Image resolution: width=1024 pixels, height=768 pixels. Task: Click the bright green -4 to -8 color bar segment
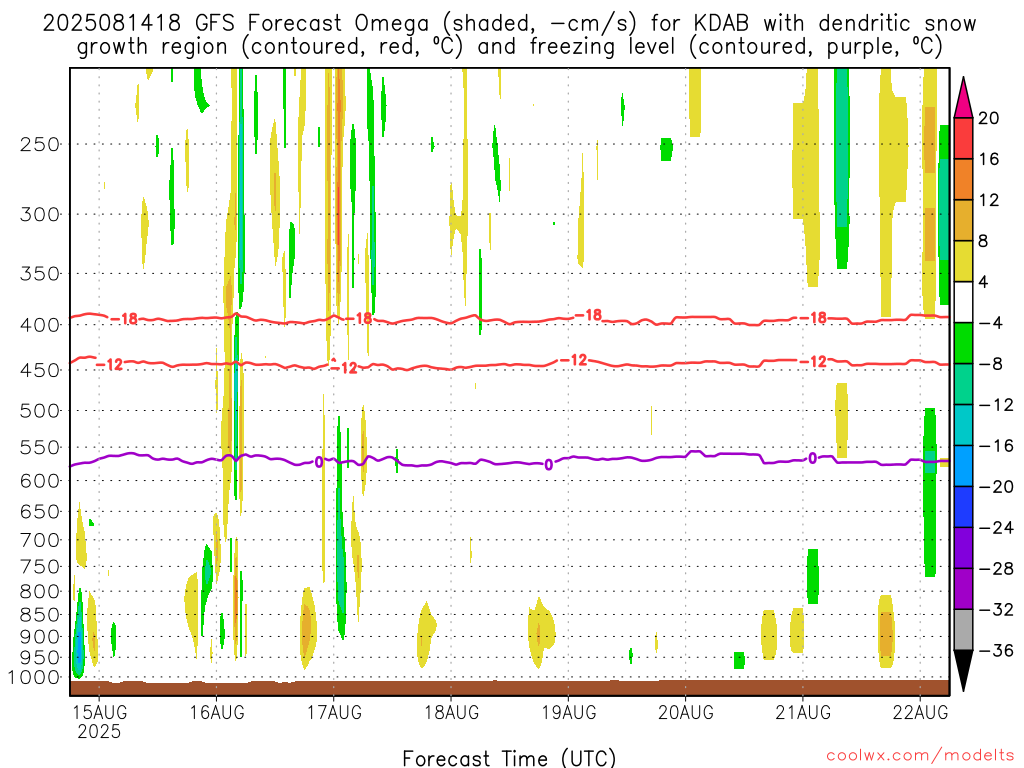963,344
